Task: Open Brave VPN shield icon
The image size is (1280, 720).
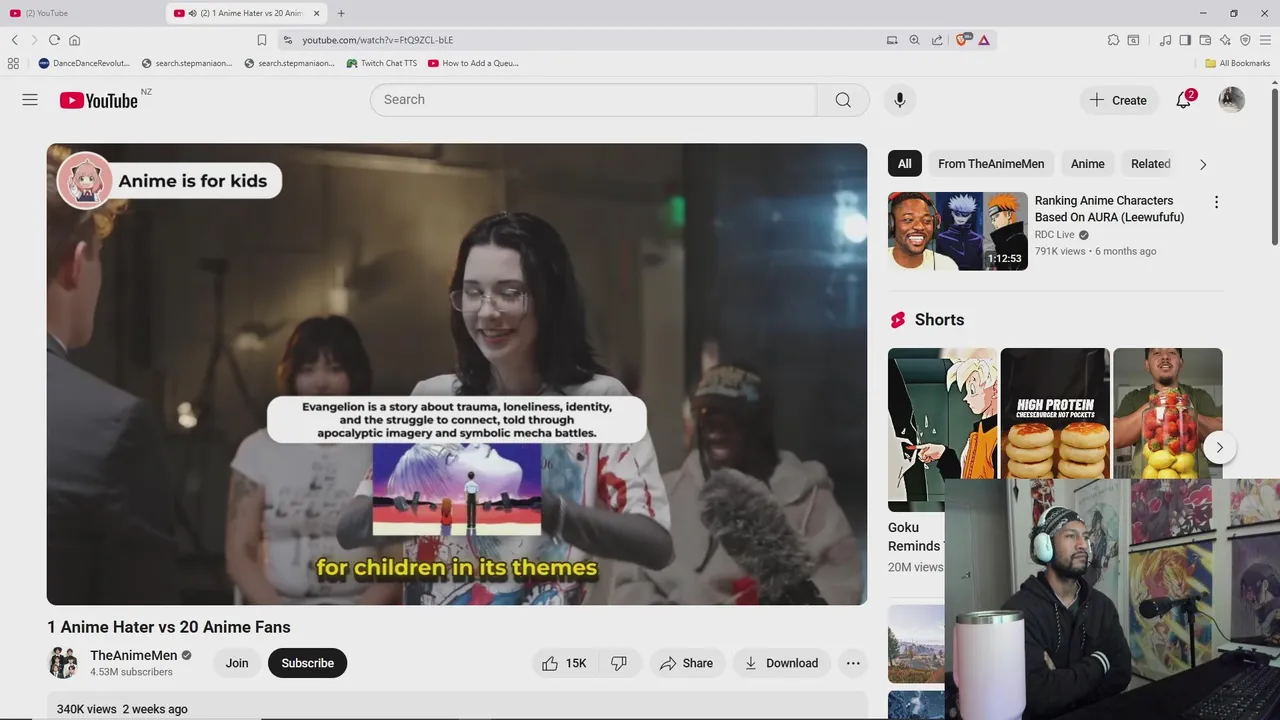Action: pyautogui.click(x=1245, y=40)
